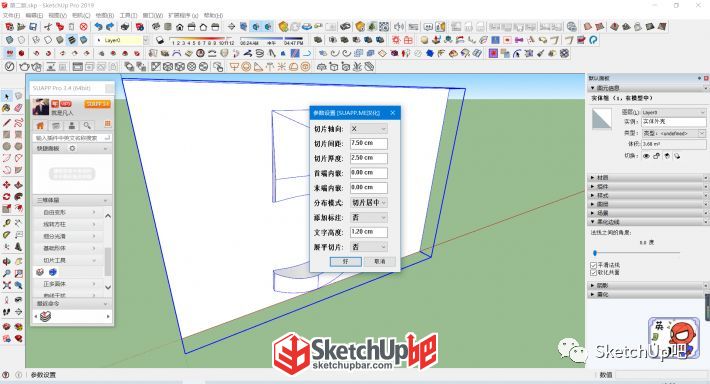Open the 分布模式 dropdown
Viewport: 710px width, 384px height.
[x=369, y=203]
